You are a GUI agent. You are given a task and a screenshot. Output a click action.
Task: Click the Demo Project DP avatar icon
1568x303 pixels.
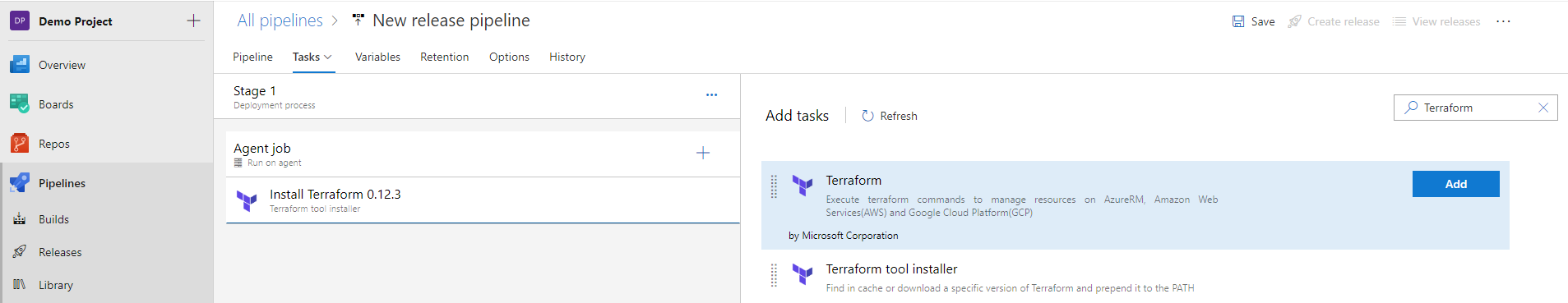click(20, 21)
